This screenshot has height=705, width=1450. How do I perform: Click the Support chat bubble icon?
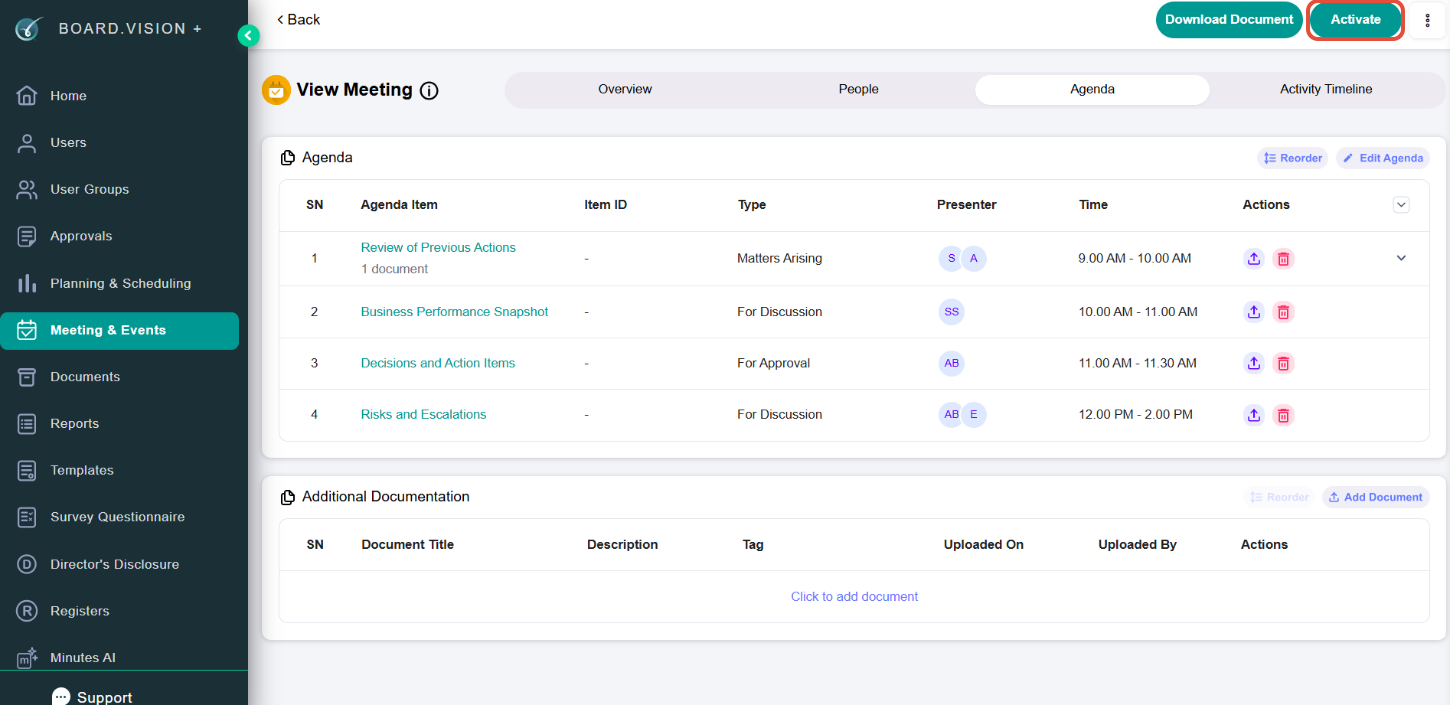coord(61,696)
